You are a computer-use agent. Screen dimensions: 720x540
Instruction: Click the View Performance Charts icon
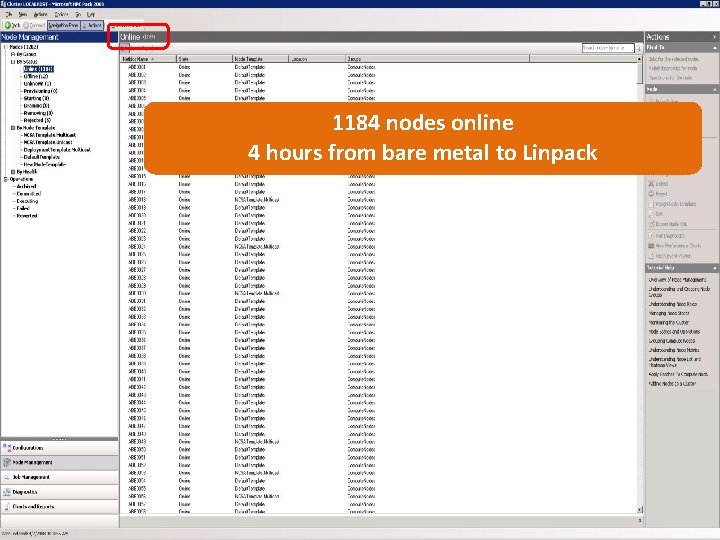point(651,246)
